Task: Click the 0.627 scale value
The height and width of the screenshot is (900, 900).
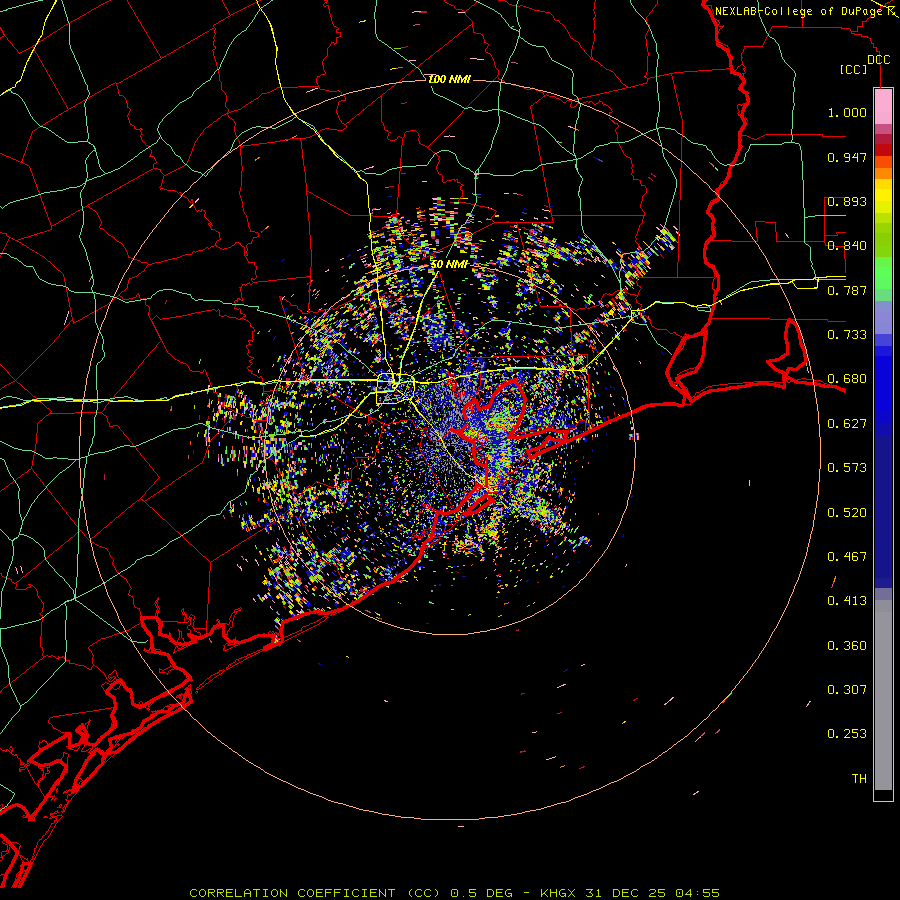Action: click(847, 424)
